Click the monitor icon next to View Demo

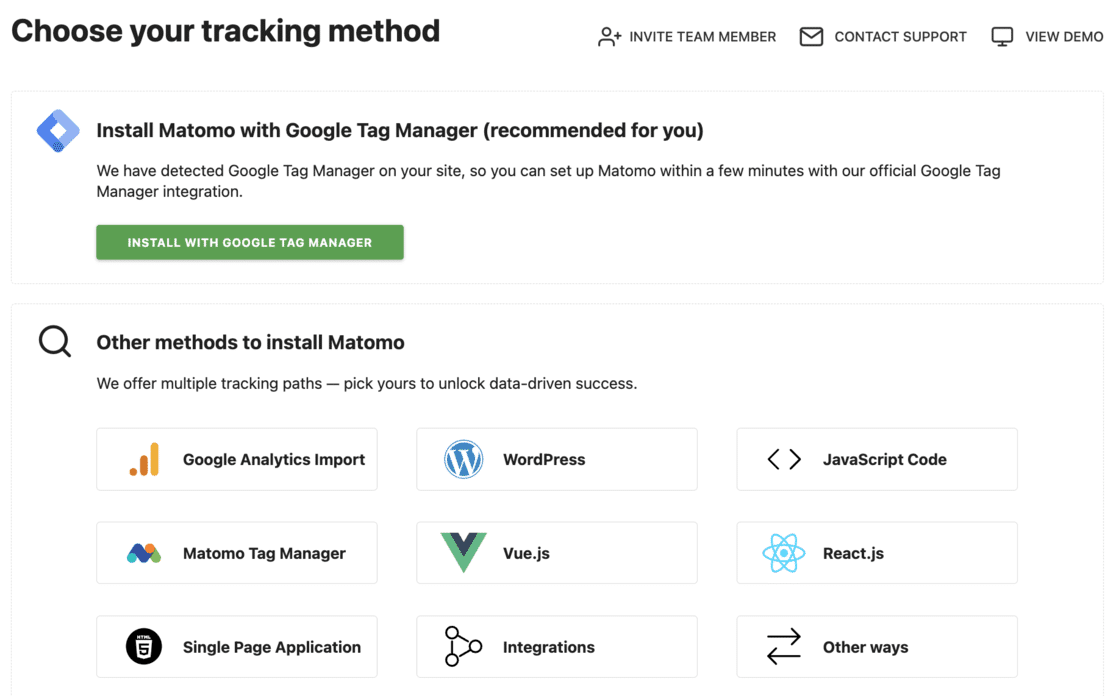click(1002, 36)
